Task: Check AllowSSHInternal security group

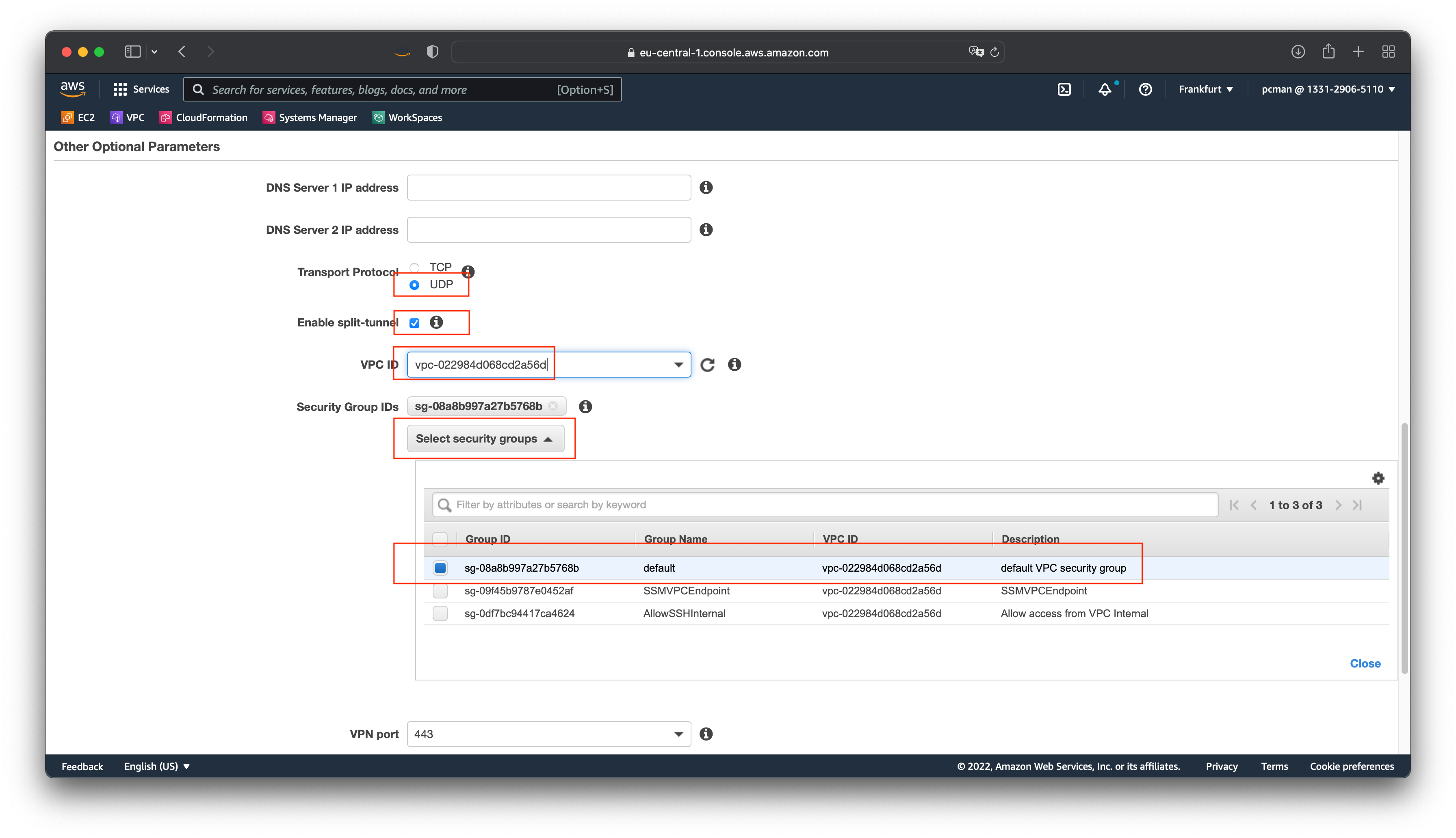Action: point(440,613)
